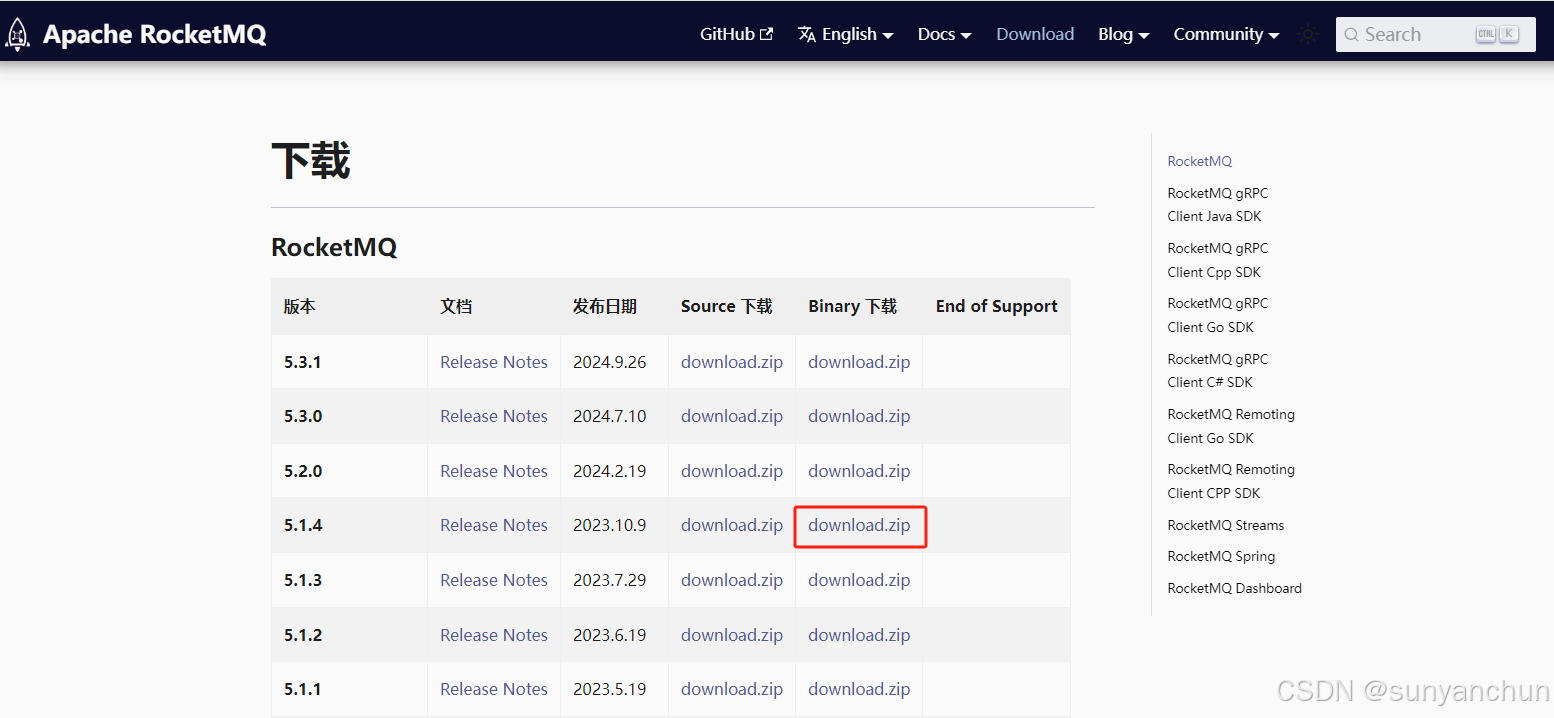
Task: Jump to RocketMQ gRPC Client Go SDK
Action: (x=1217, y=315)
